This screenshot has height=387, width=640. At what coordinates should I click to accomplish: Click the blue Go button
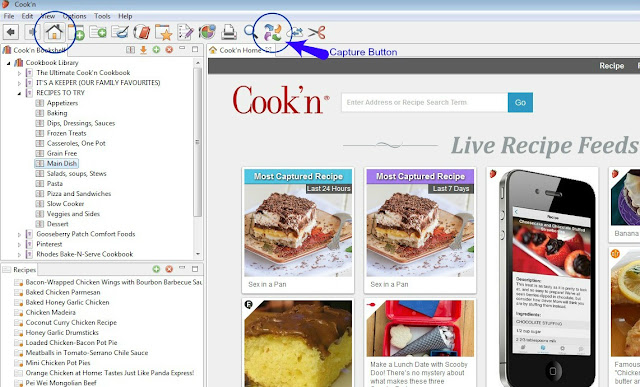click(520, 102)
